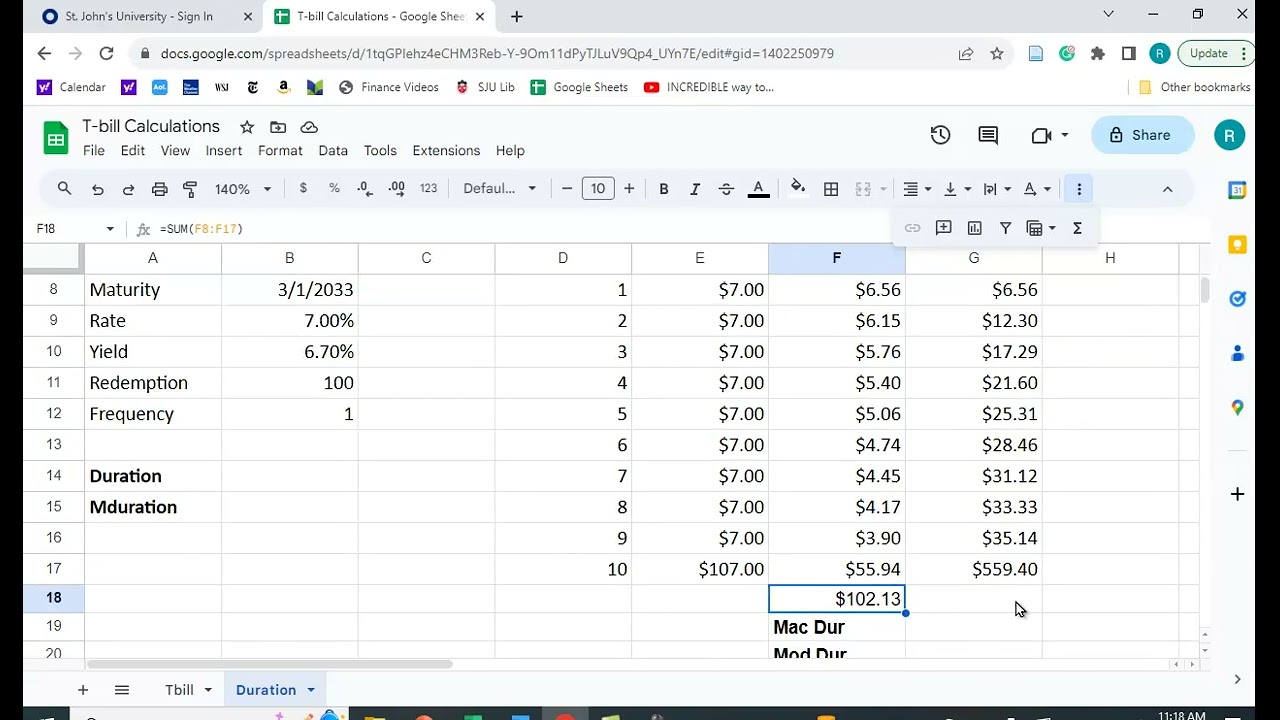Viewport: 1280px width, 720px height.
Task: Activate the paint format tool
Action: point(190,189)
